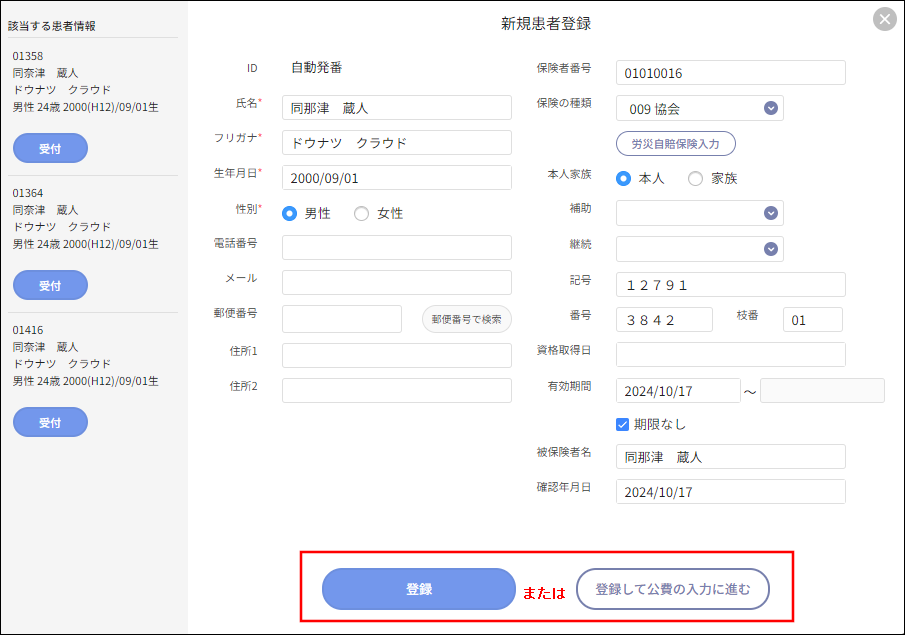Click the メール input field
This screenshot has height=635, width=905.
pyautogui.click(x=396, y=283)
